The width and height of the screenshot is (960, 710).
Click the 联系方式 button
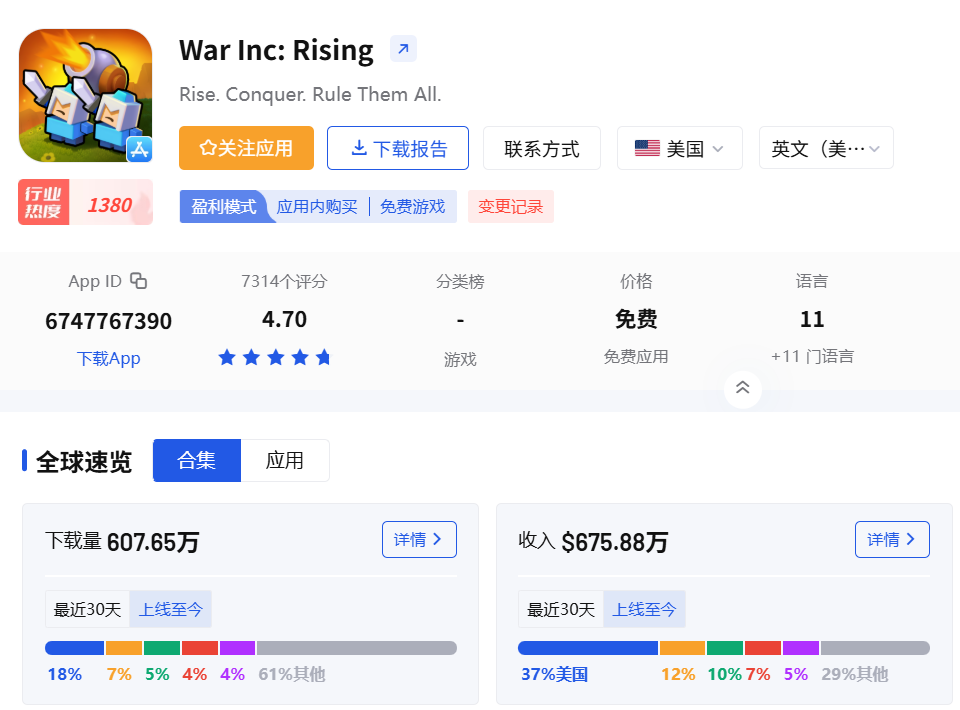pos(541,147)
